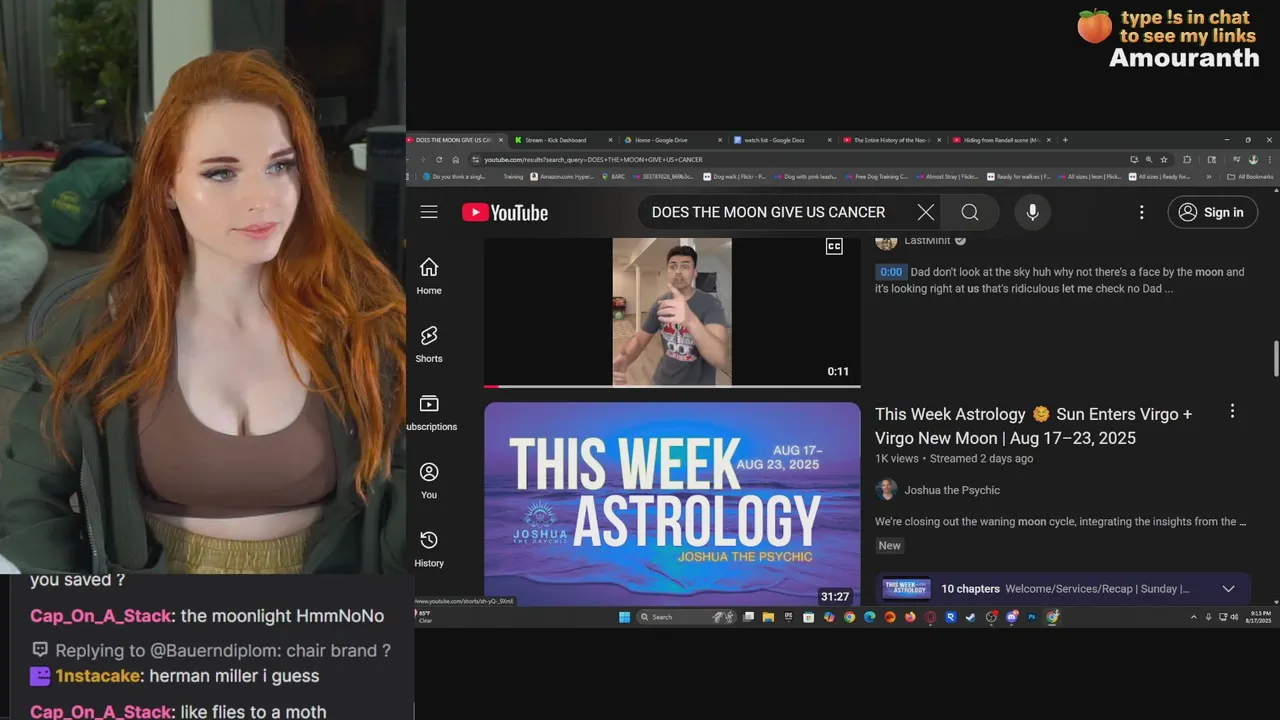The image size is (1280, 720).
Task: Open Home in YouTube sidebar
Action: pos(429,276)
